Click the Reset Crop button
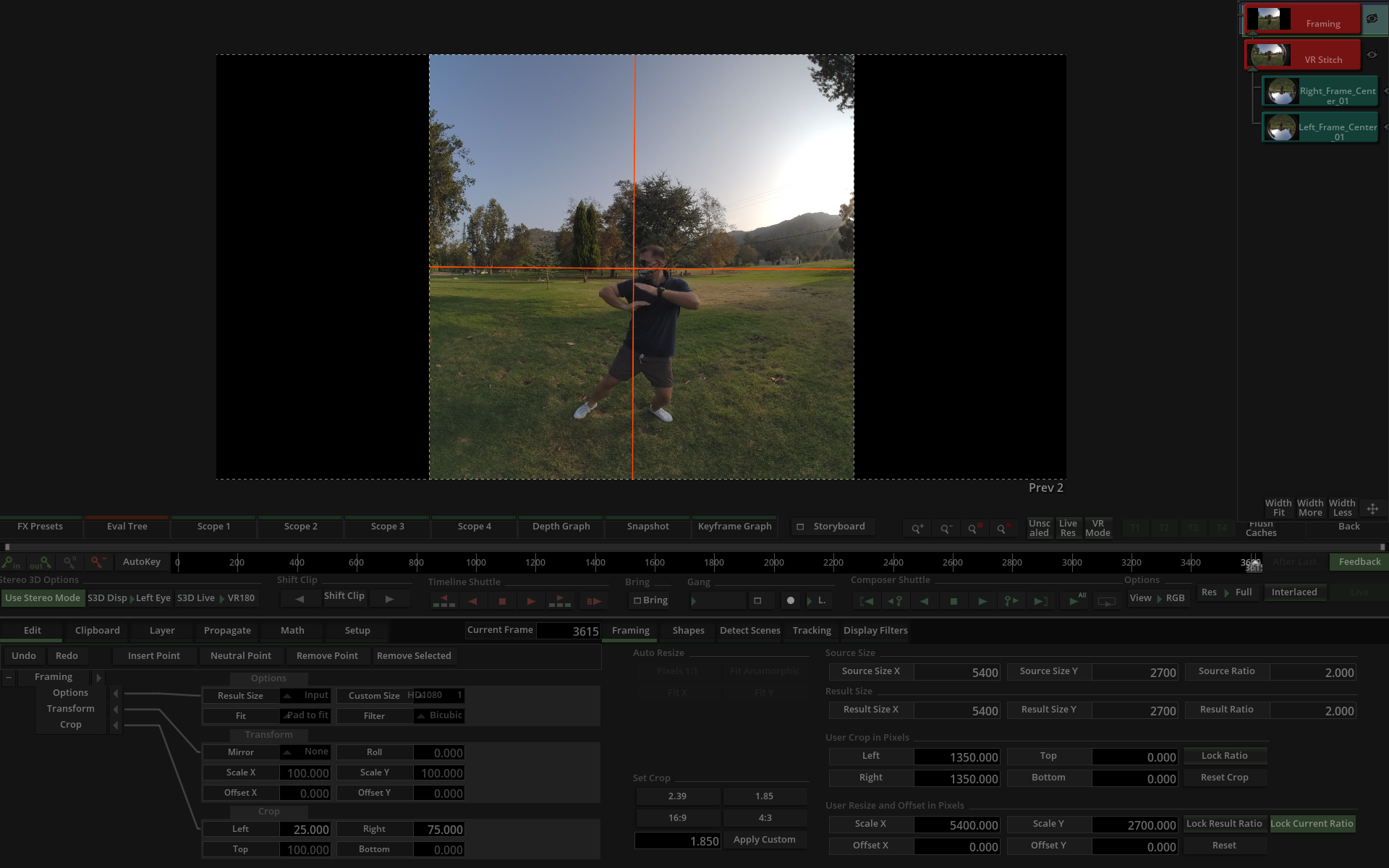The image size is (1389, 868). pyautogui.click(x=1224, y=777)
